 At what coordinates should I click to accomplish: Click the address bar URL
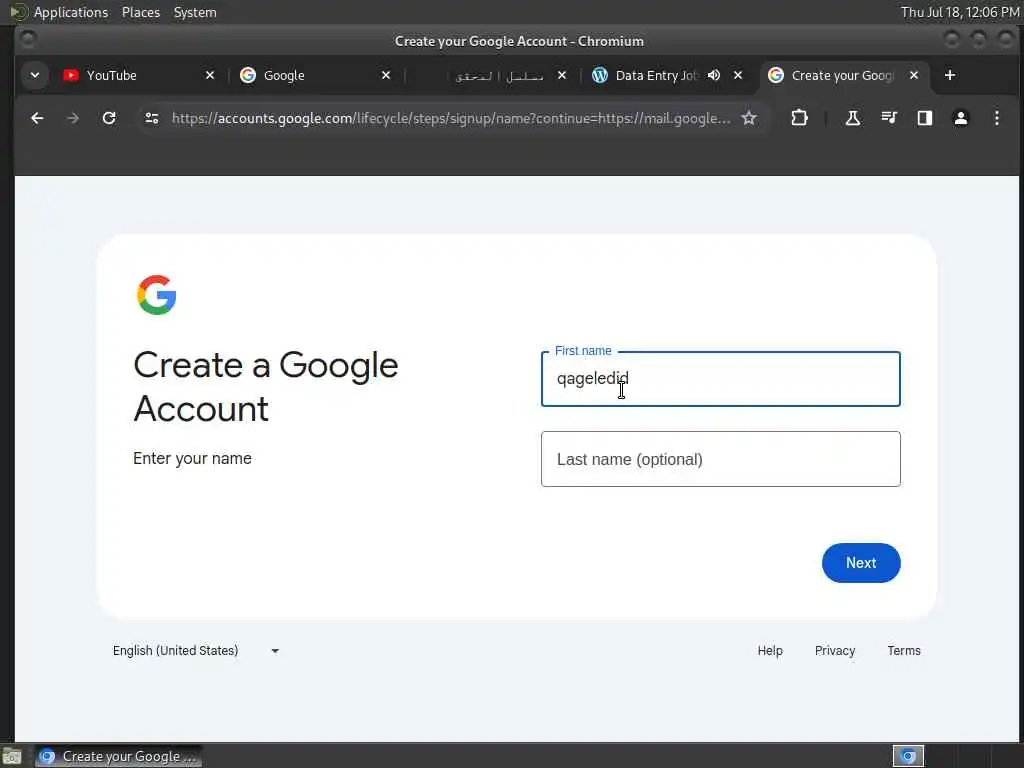pos(451,118)
